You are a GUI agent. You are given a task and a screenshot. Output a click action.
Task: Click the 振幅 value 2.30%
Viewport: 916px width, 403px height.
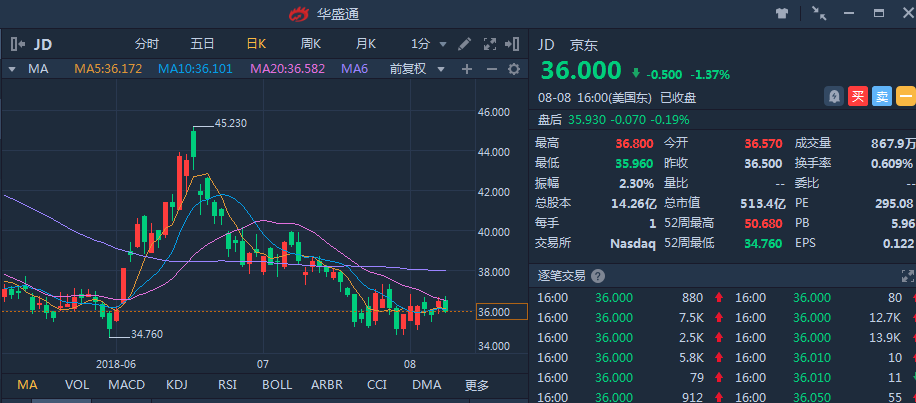click(637, 183)
